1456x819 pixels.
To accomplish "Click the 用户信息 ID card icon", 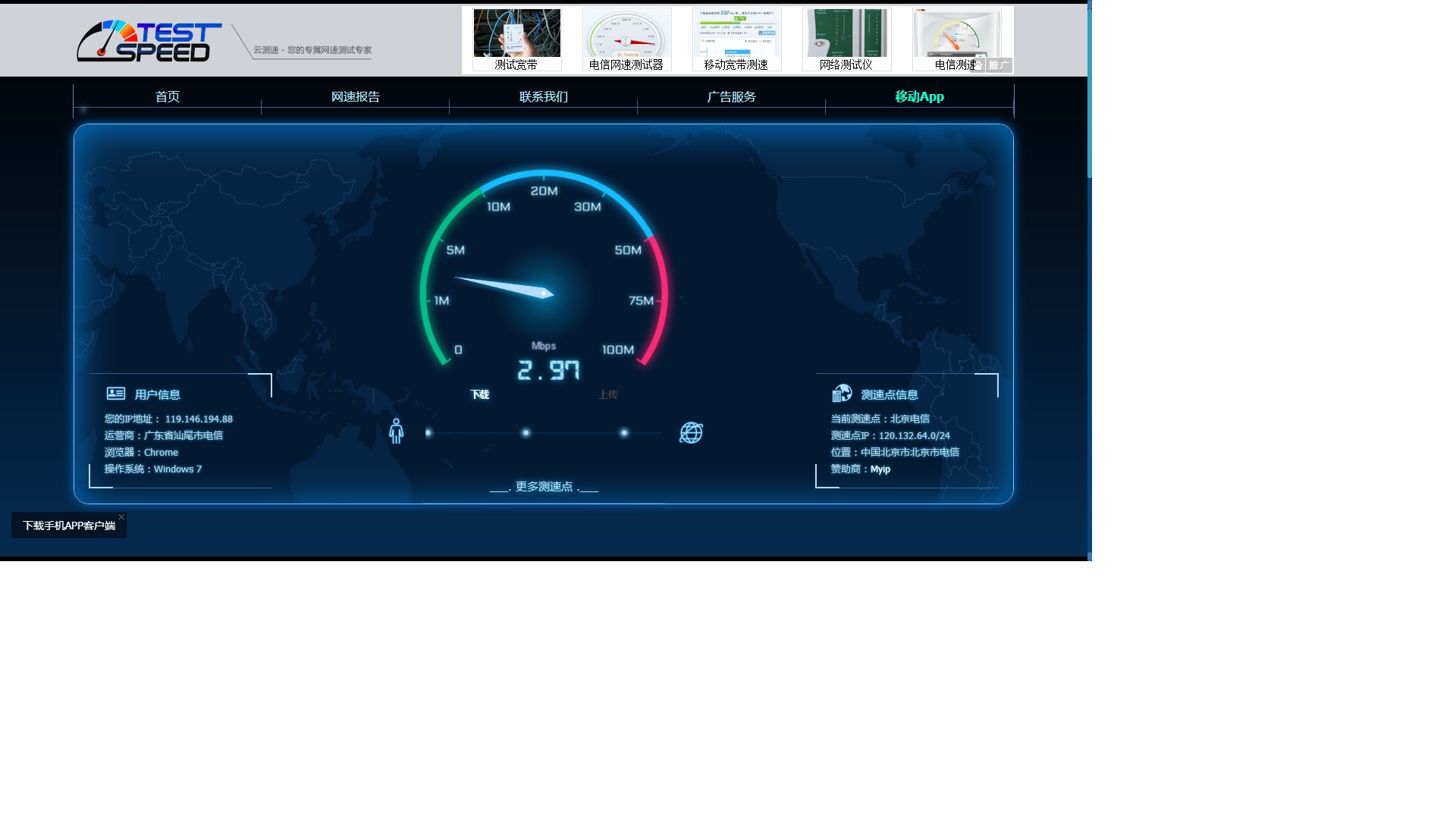I will tap(116, 394).
